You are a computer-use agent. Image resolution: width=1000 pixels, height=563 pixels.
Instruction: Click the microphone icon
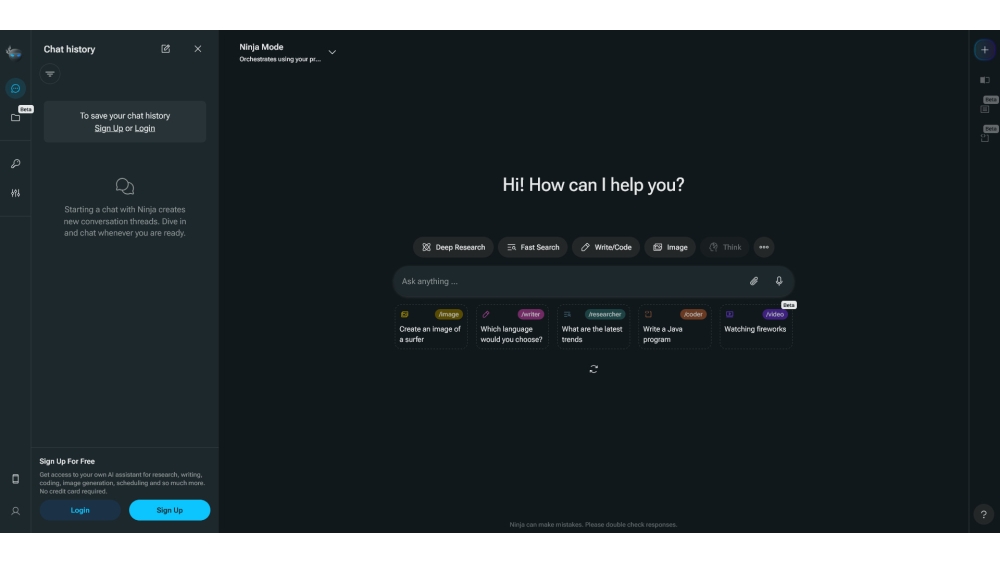(779, 281)
